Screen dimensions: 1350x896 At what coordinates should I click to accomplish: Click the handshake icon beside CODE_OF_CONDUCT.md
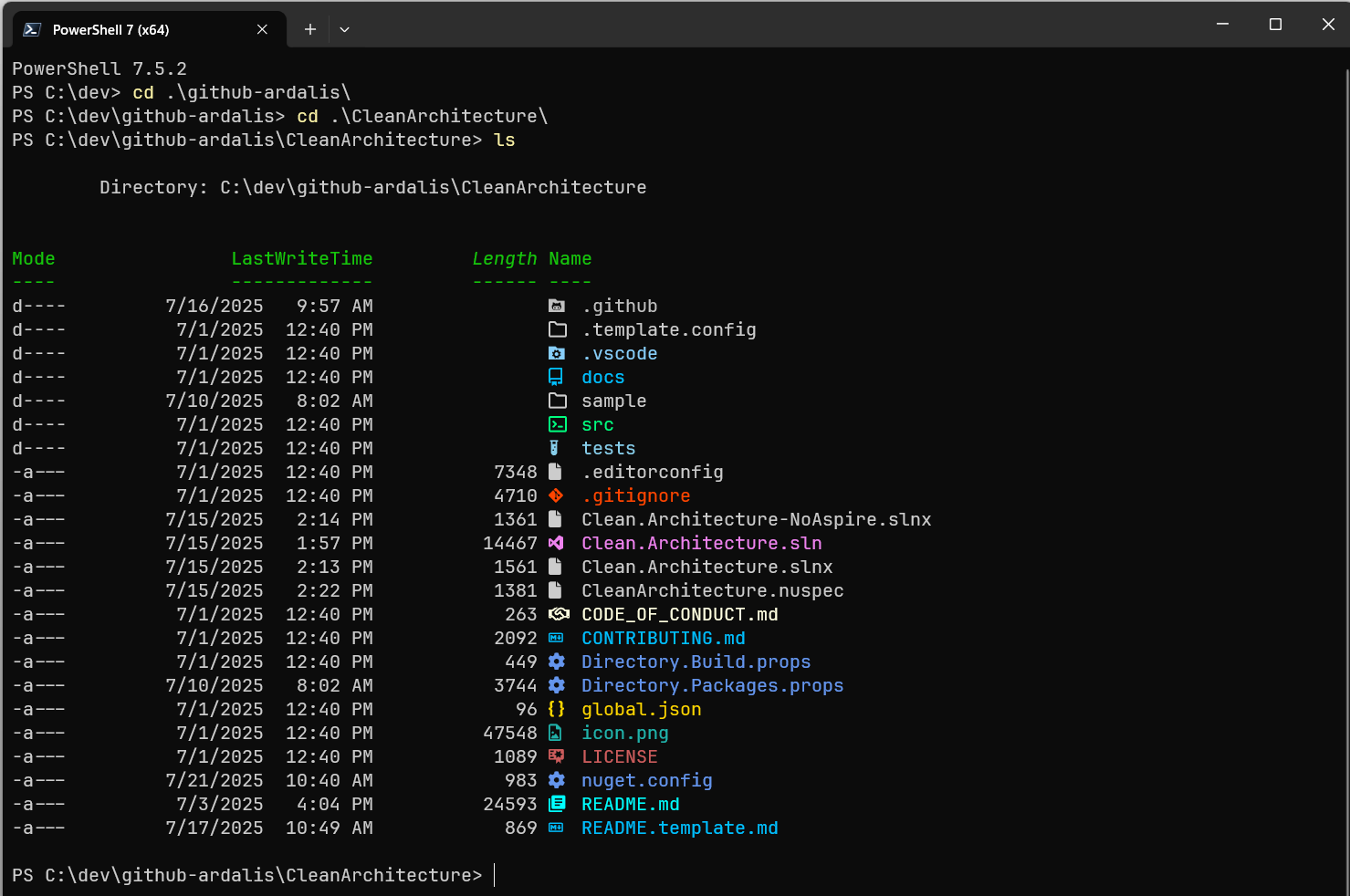(558, 614)
